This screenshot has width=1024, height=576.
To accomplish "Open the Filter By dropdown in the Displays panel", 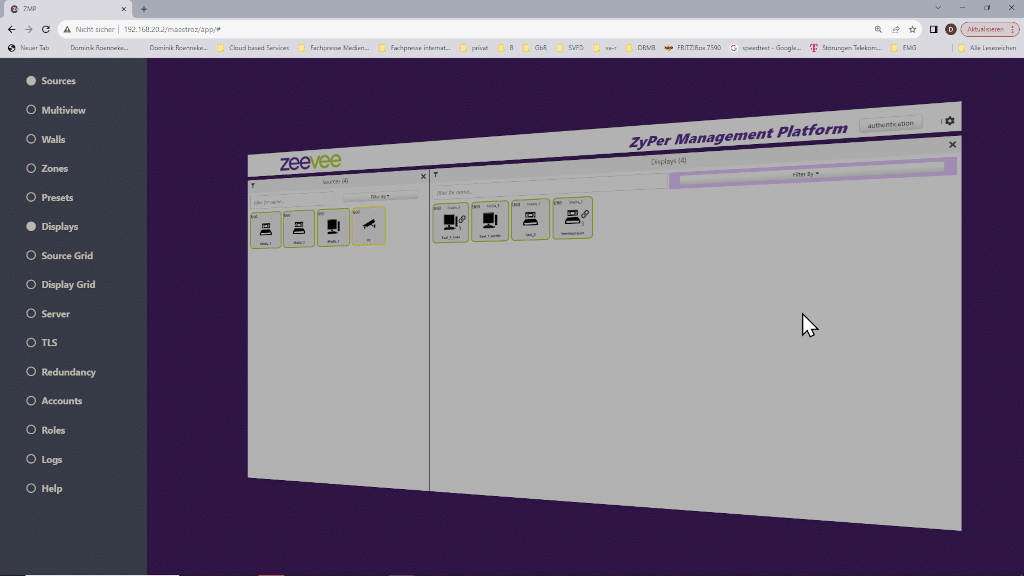I will click(811, 174).
